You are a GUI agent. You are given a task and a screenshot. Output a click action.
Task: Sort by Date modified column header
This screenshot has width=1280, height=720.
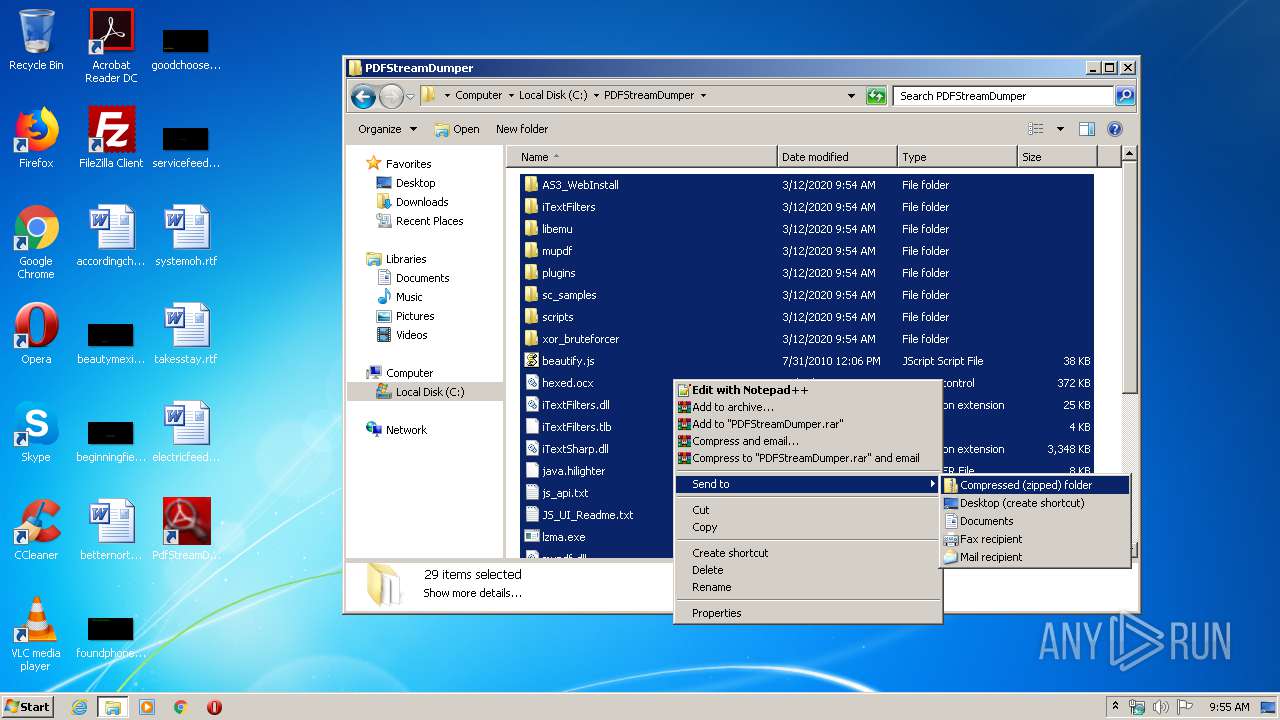click(x=837, y=157)
